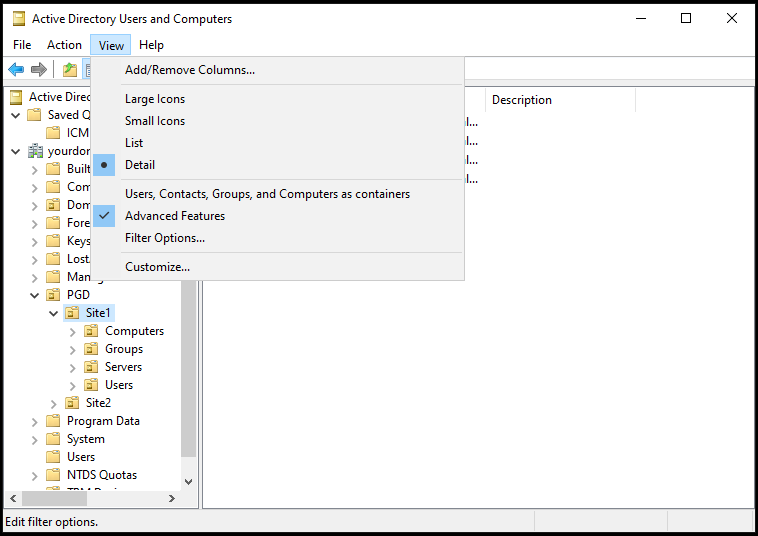Click the root Active Directory node icon in tree
This screenshot has width=758, height=536.
[16, 97]
